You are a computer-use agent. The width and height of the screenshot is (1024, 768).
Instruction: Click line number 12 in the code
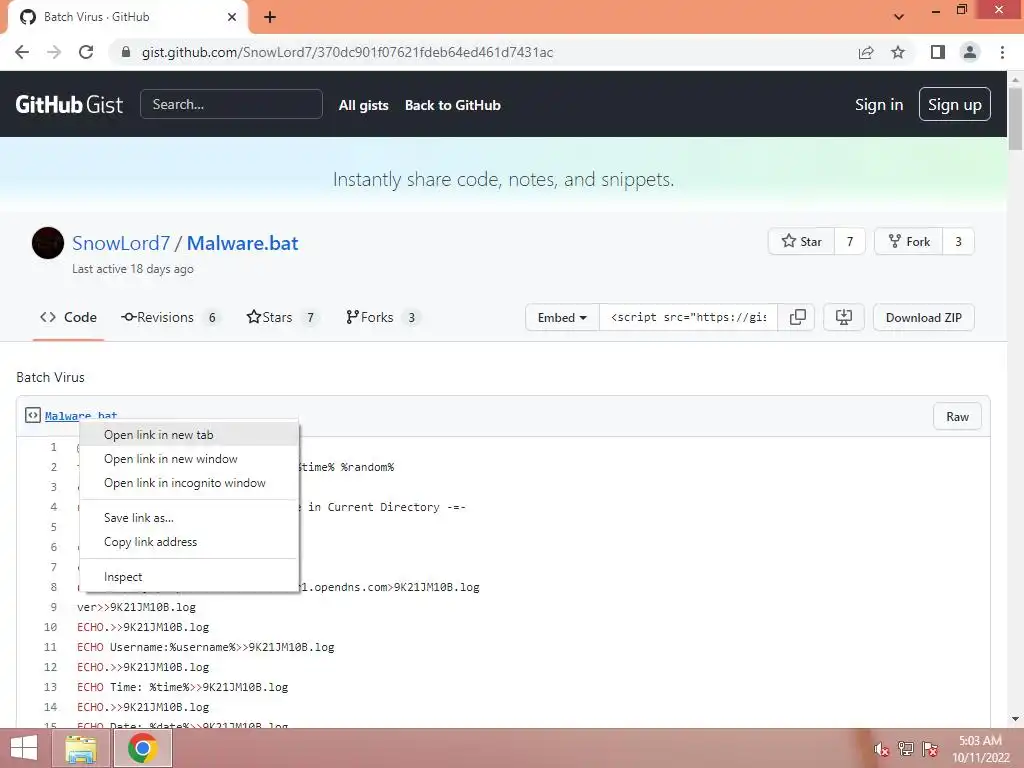click(50, 667)
